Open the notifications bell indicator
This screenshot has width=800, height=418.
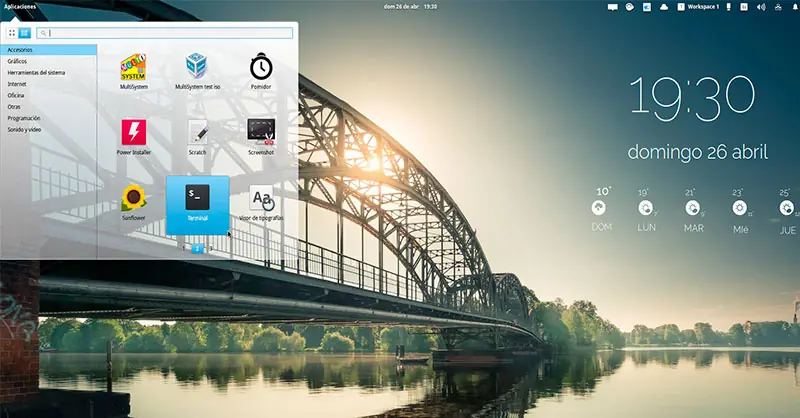(794, 7)
